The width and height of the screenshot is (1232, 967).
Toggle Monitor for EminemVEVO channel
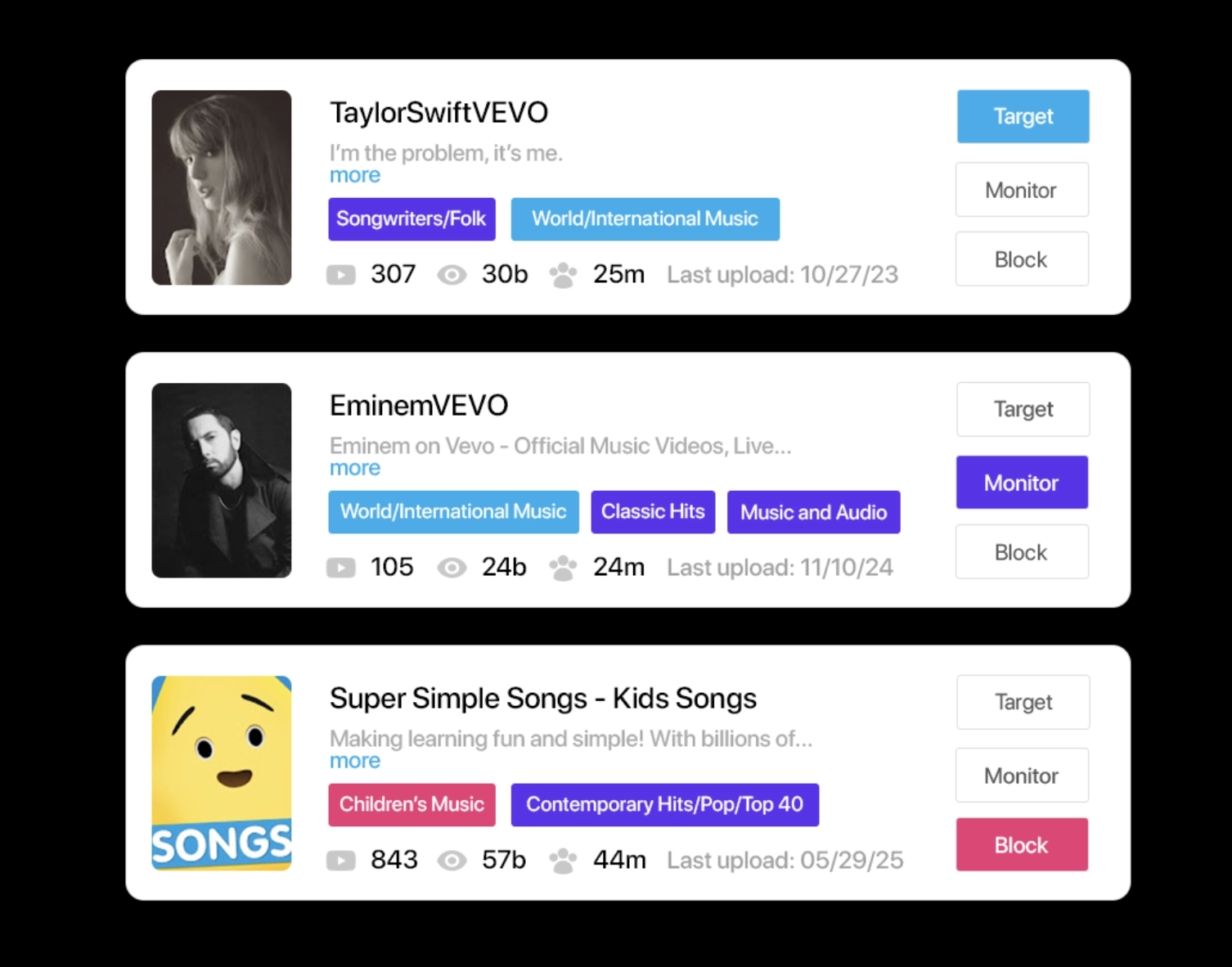(x=1022, y=483)
